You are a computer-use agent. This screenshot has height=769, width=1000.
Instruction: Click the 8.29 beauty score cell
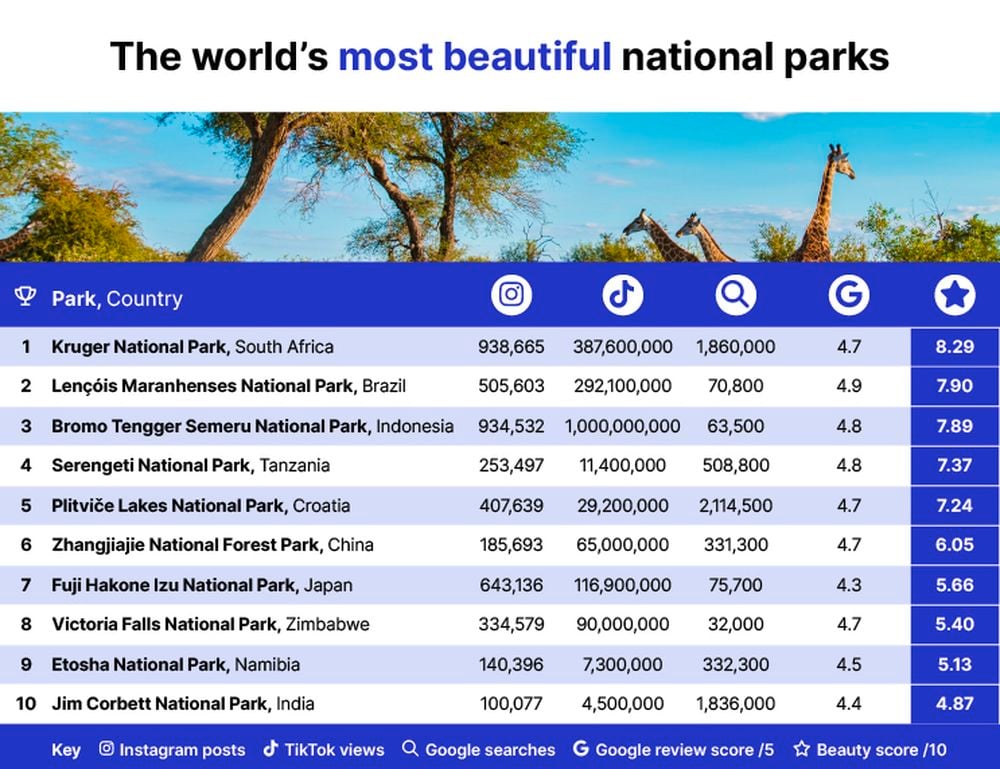[x=955, y=347]
